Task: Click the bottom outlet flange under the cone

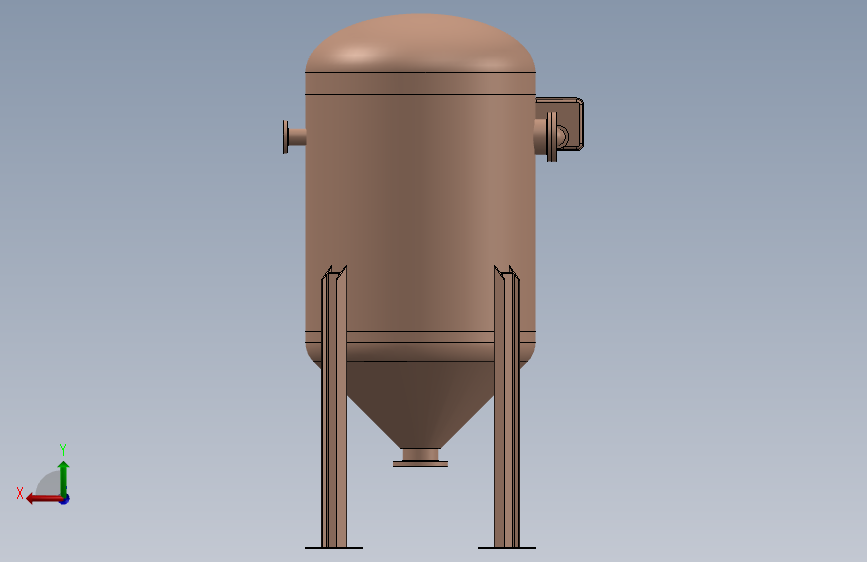Action: [x=420, y=464]
